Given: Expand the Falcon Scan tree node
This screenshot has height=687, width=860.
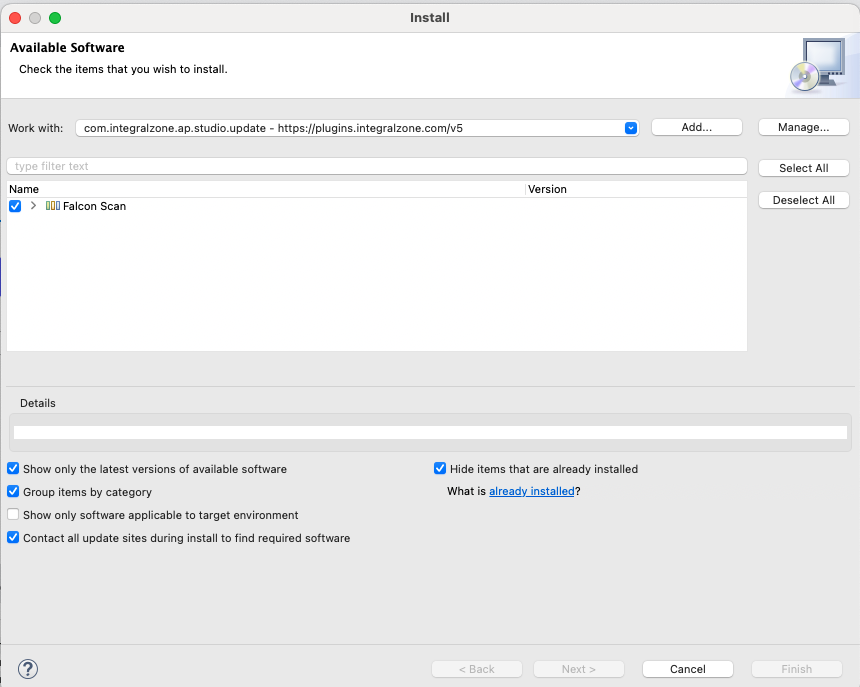Looking at the screenshot, I should (x=33, y=206).
